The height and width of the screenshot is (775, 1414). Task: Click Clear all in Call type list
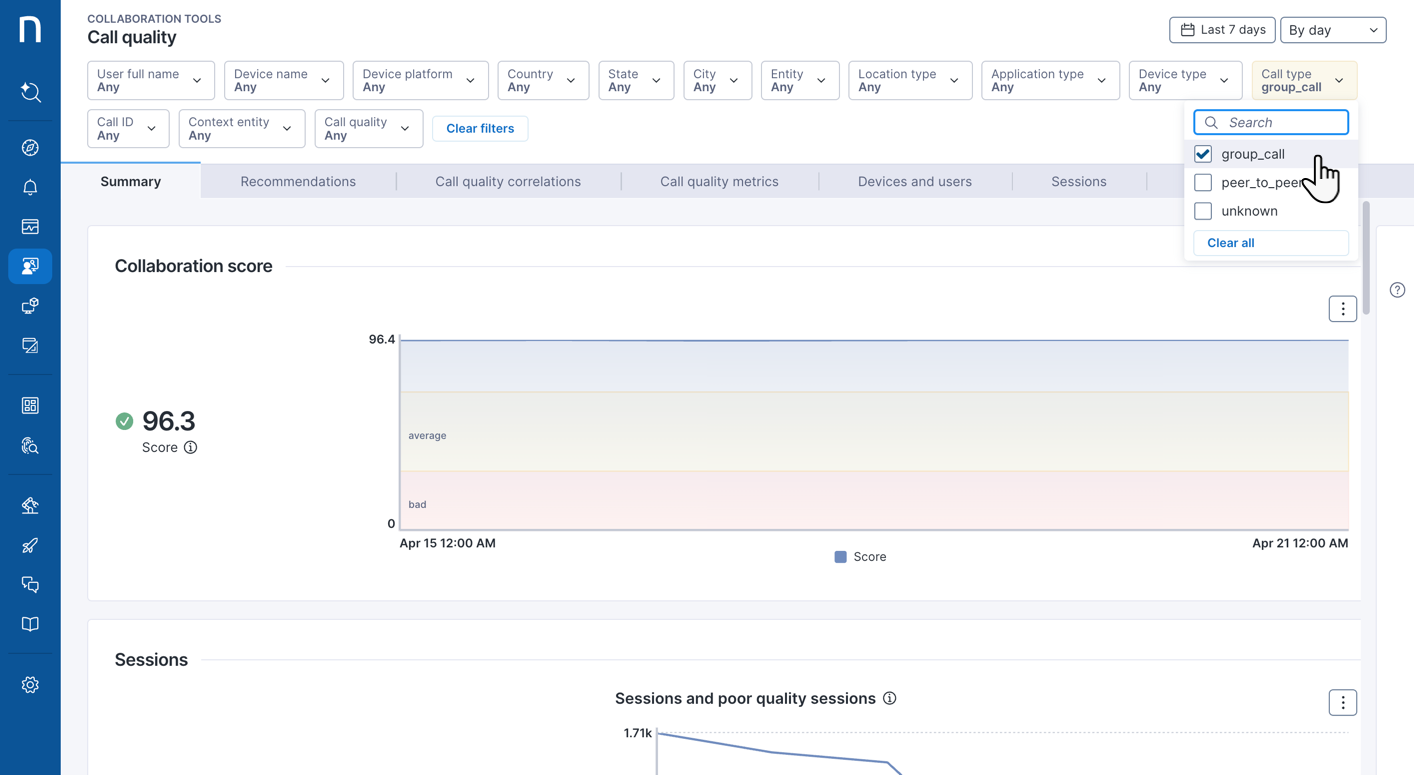coord(1230,243)
